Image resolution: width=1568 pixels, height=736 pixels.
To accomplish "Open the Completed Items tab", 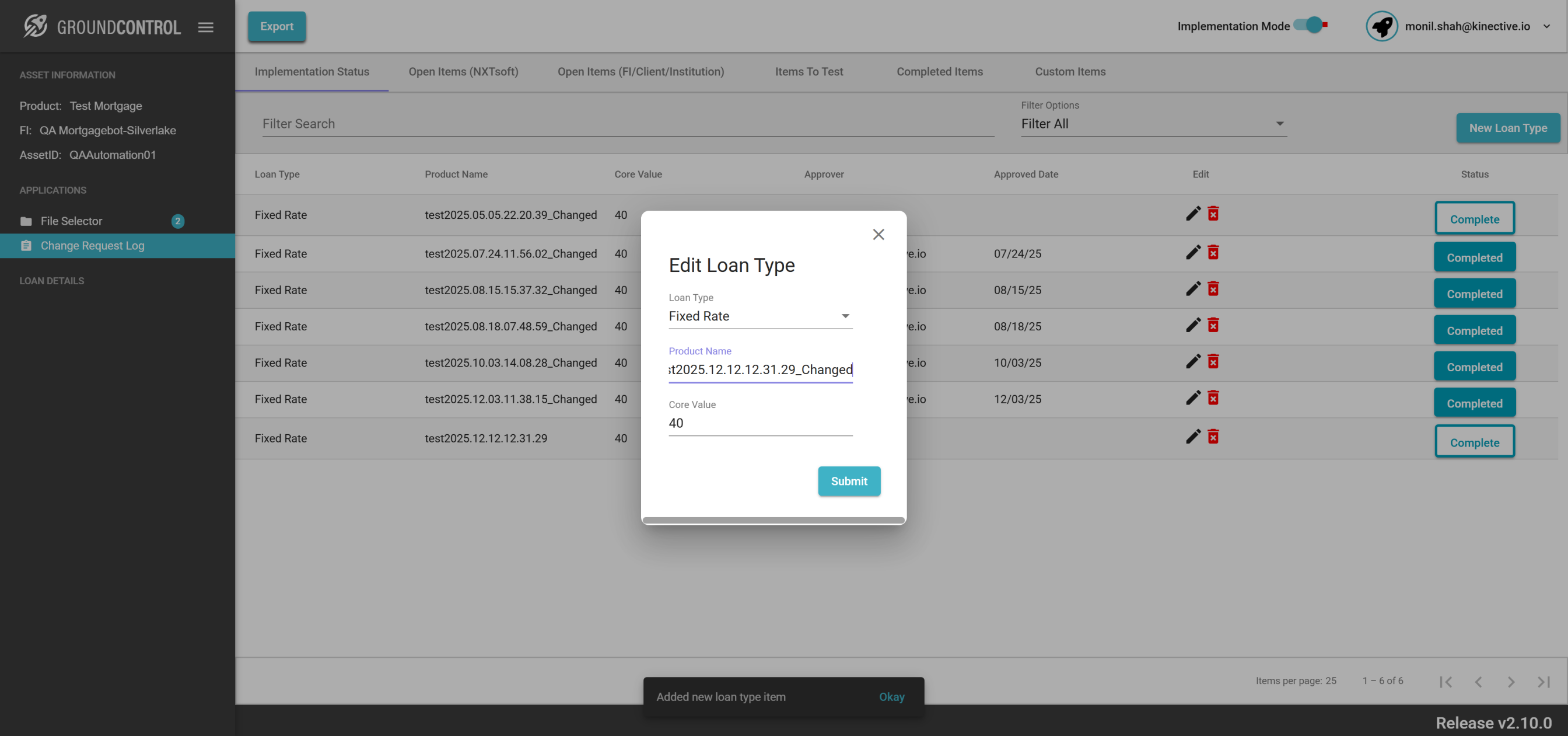I will point(939,72).
